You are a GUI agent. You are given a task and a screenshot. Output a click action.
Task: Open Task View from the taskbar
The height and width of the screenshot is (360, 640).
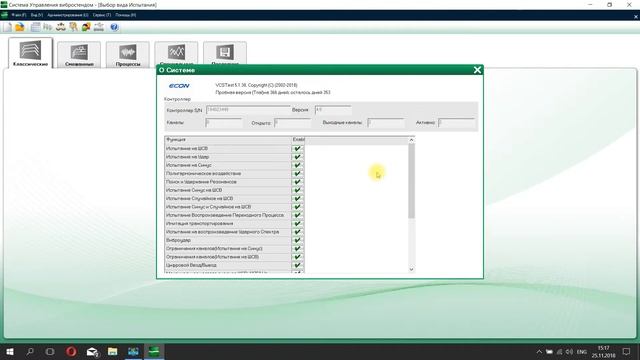(x=50, y=351)
